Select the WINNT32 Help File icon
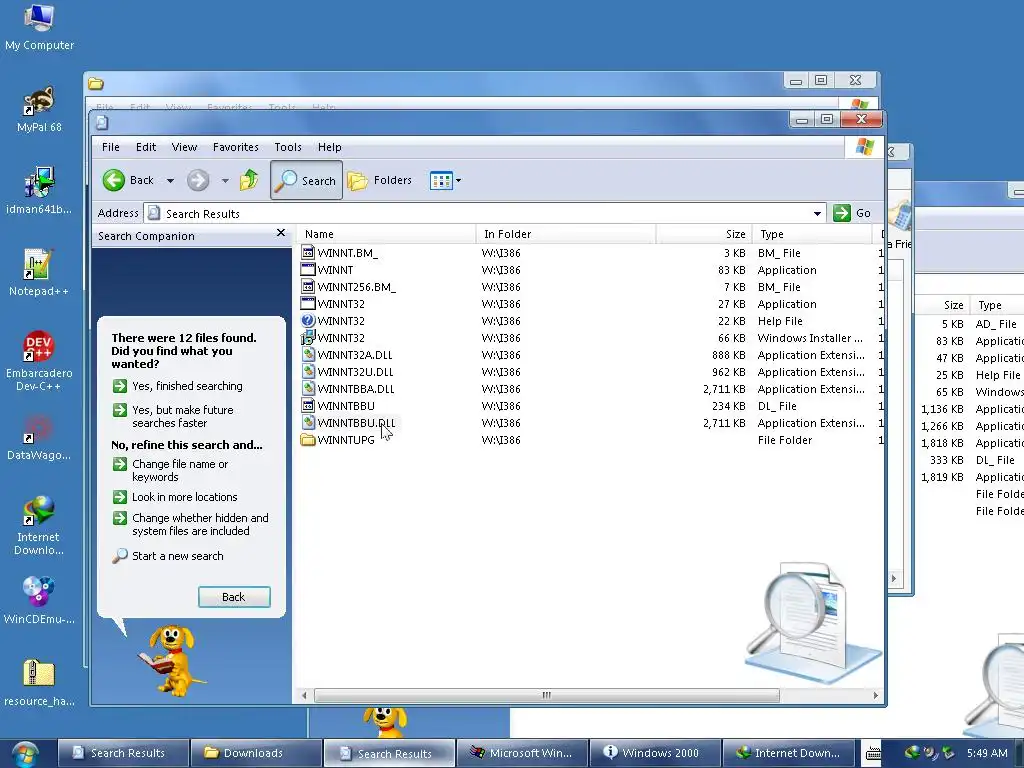Image resolution: width=1024 pixels, height=768 pixels. (308, 321)
